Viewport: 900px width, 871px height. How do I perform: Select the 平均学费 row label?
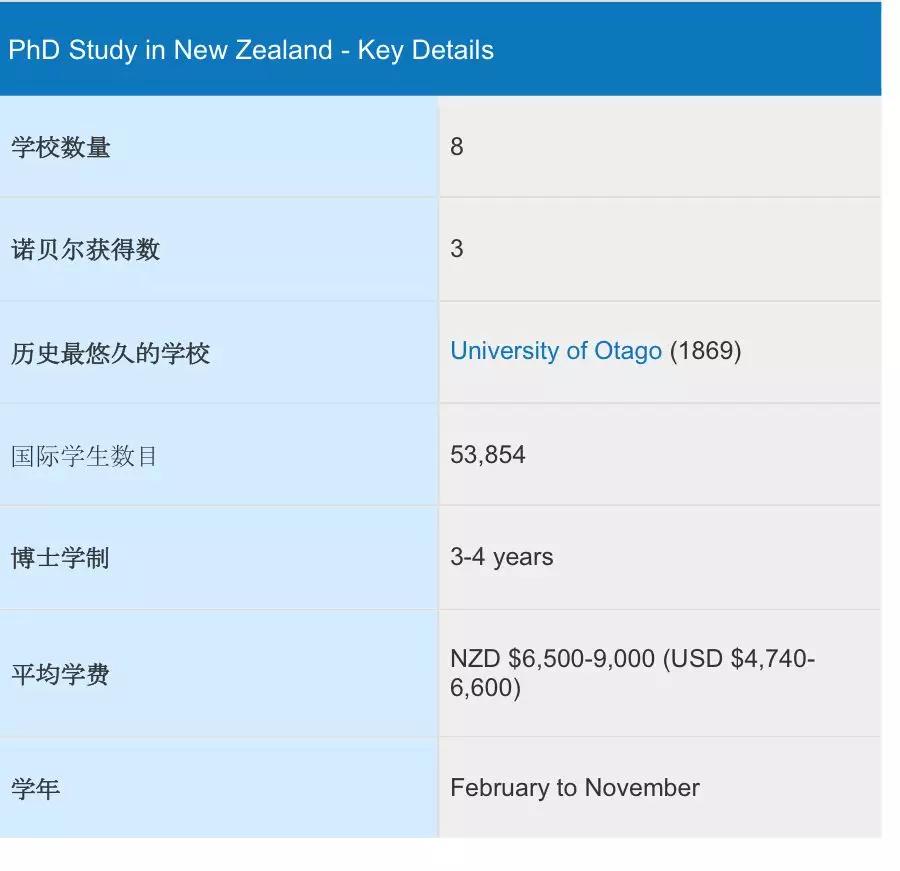(60, 673)
